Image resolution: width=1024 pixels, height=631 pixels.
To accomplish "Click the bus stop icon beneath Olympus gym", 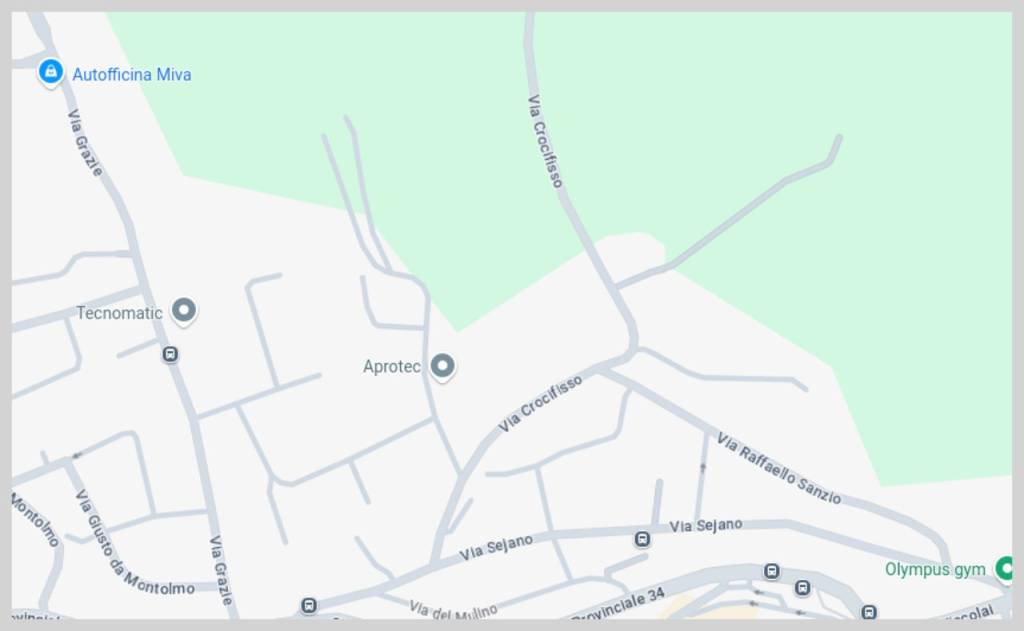I will point(869,612).
